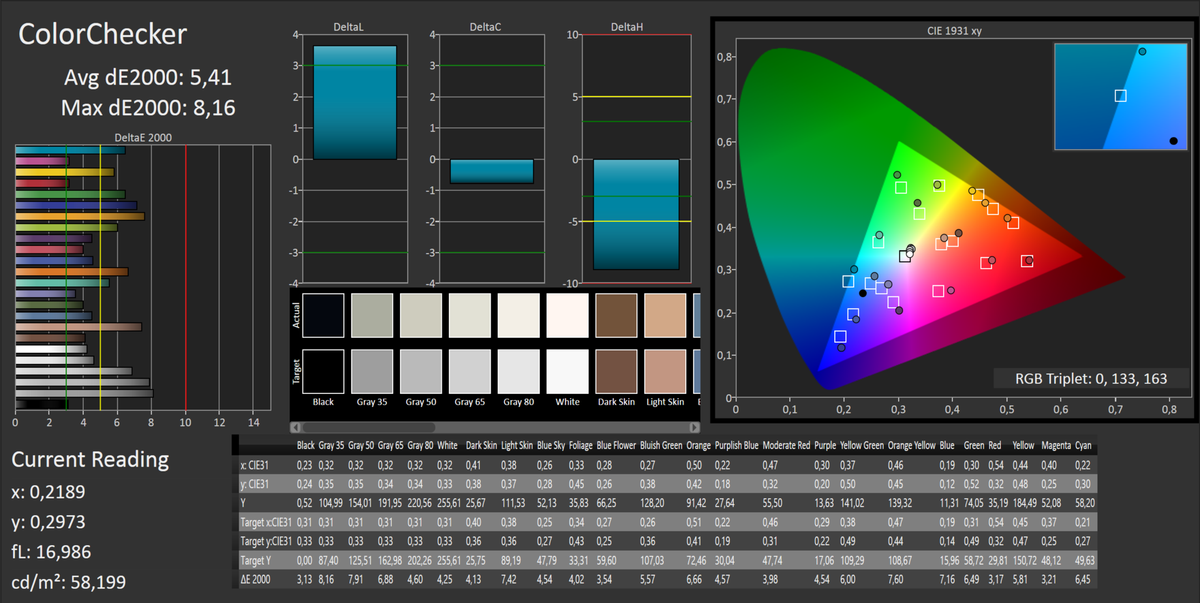Select the Actual Dark Skin swatch
Screen dimensions: 1200x603
coord(617,315)
